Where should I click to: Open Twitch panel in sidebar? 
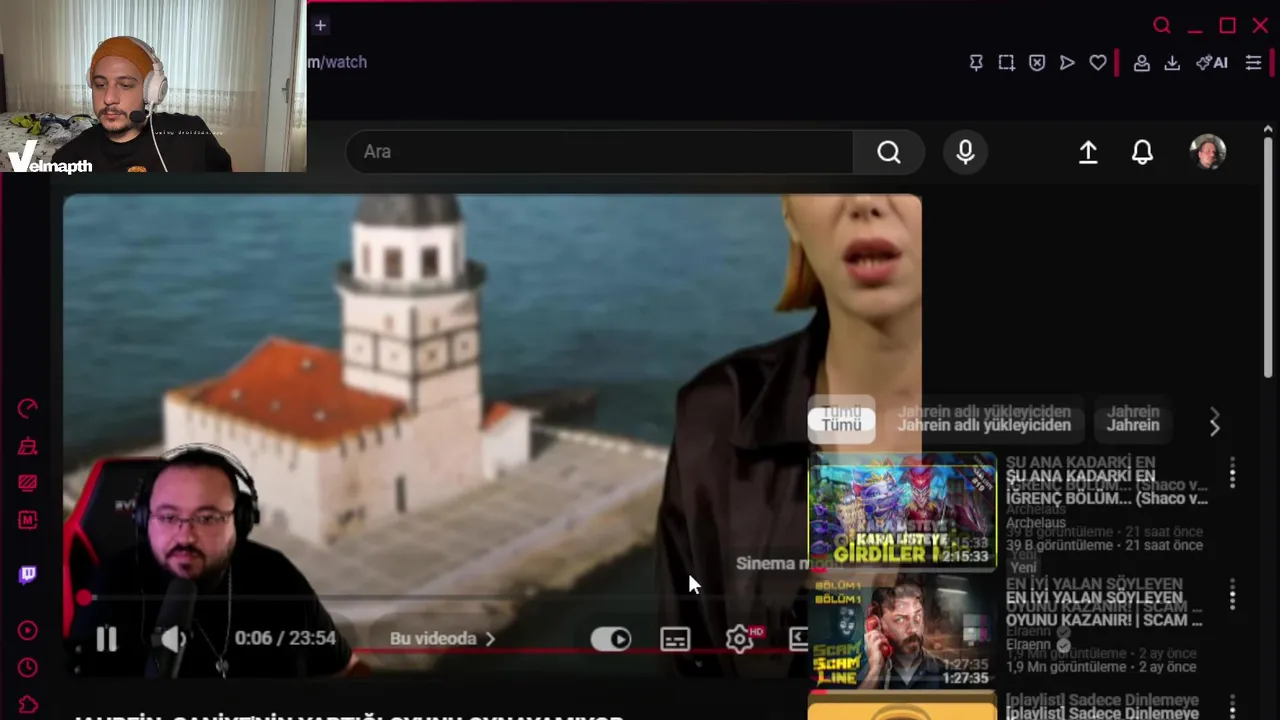[x=28, y=575]
